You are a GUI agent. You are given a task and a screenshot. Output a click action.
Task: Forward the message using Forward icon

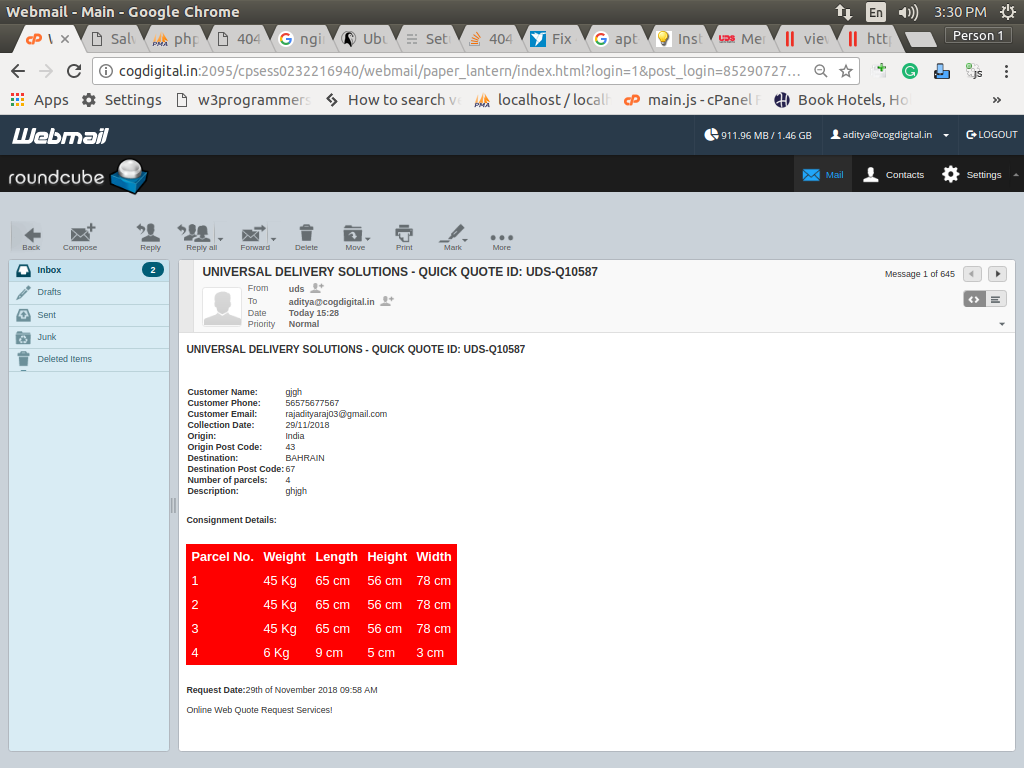point(254,236)
